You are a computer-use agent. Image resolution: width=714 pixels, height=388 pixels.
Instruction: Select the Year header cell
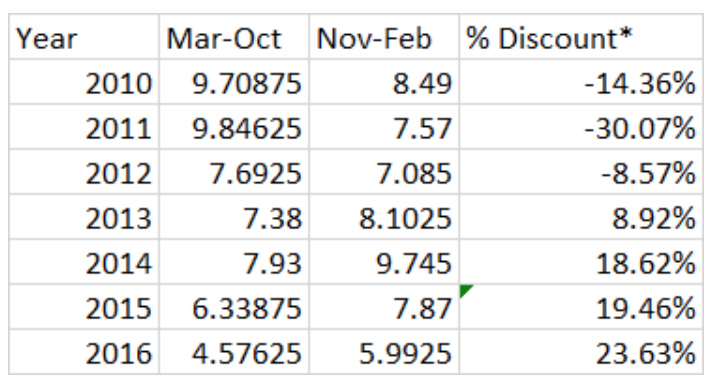point(84,37)
